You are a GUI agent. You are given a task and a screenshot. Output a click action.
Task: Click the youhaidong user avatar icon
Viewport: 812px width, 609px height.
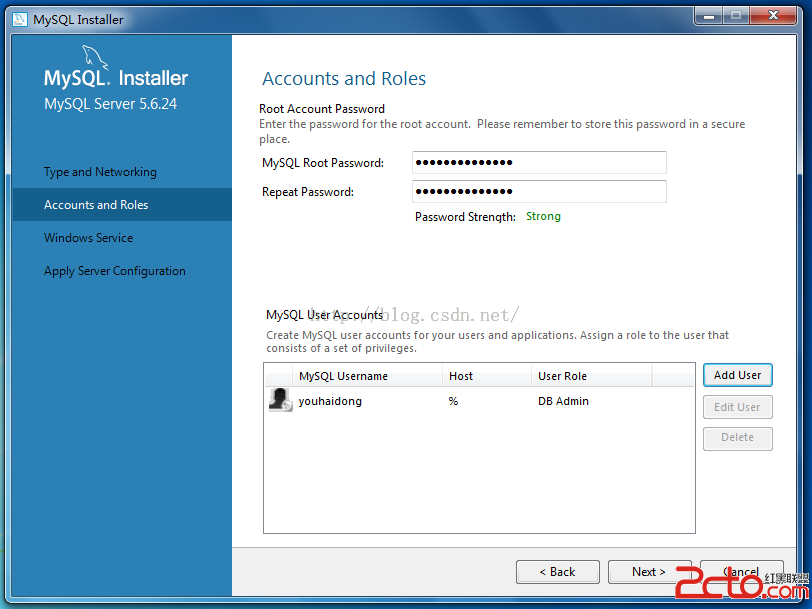click(281, 400)
